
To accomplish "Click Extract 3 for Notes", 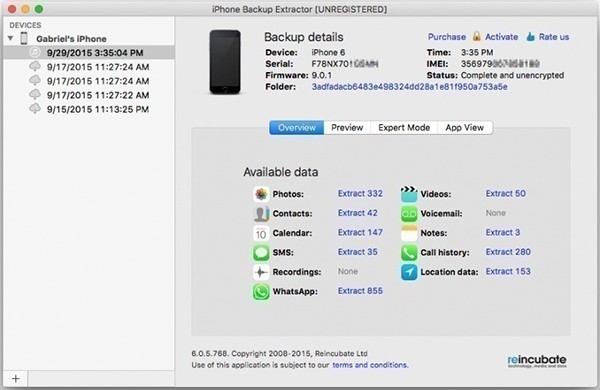I will [x=503, y=232].
